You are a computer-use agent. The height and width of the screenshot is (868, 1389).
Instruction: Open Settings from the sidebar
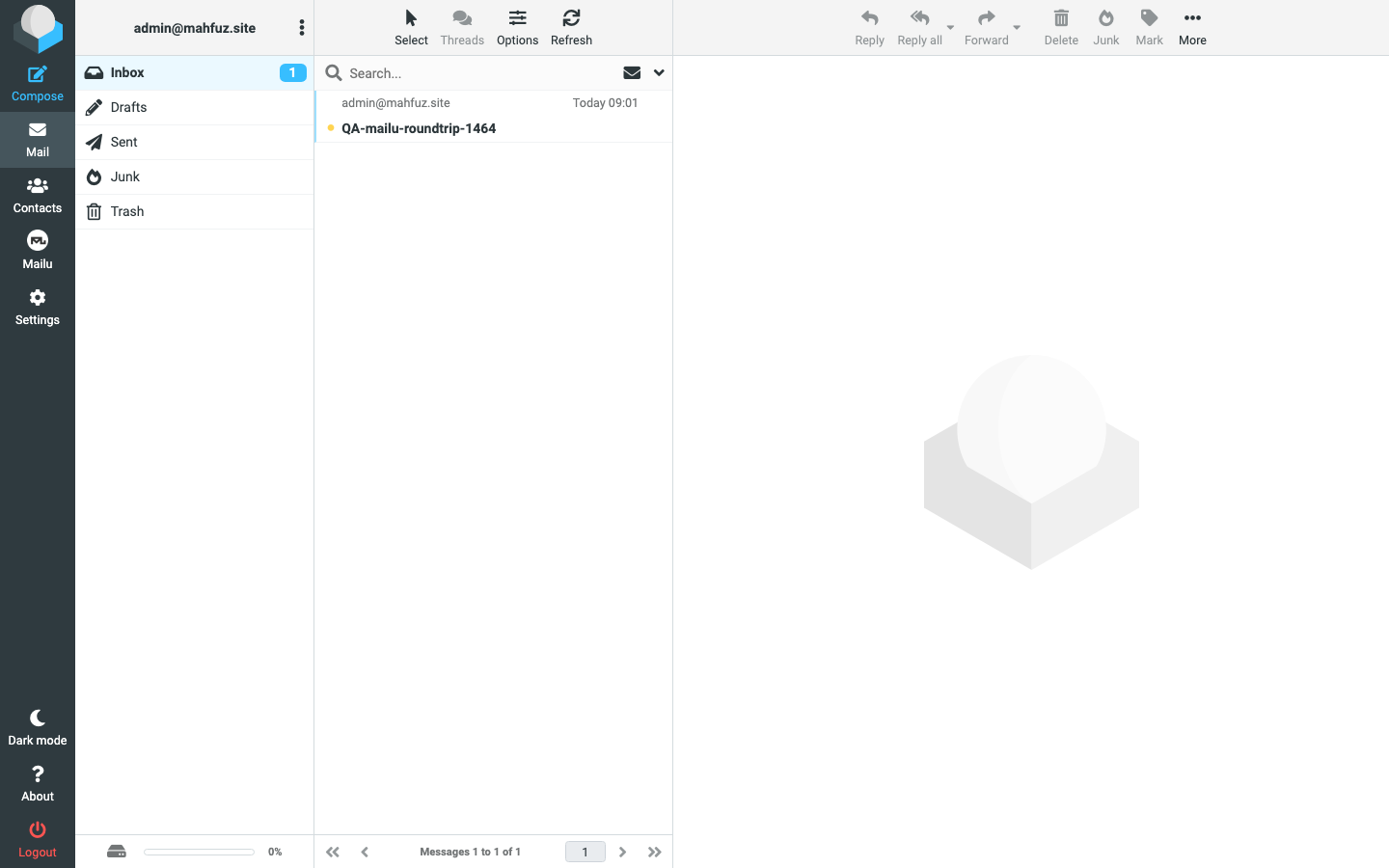point(38,308)
